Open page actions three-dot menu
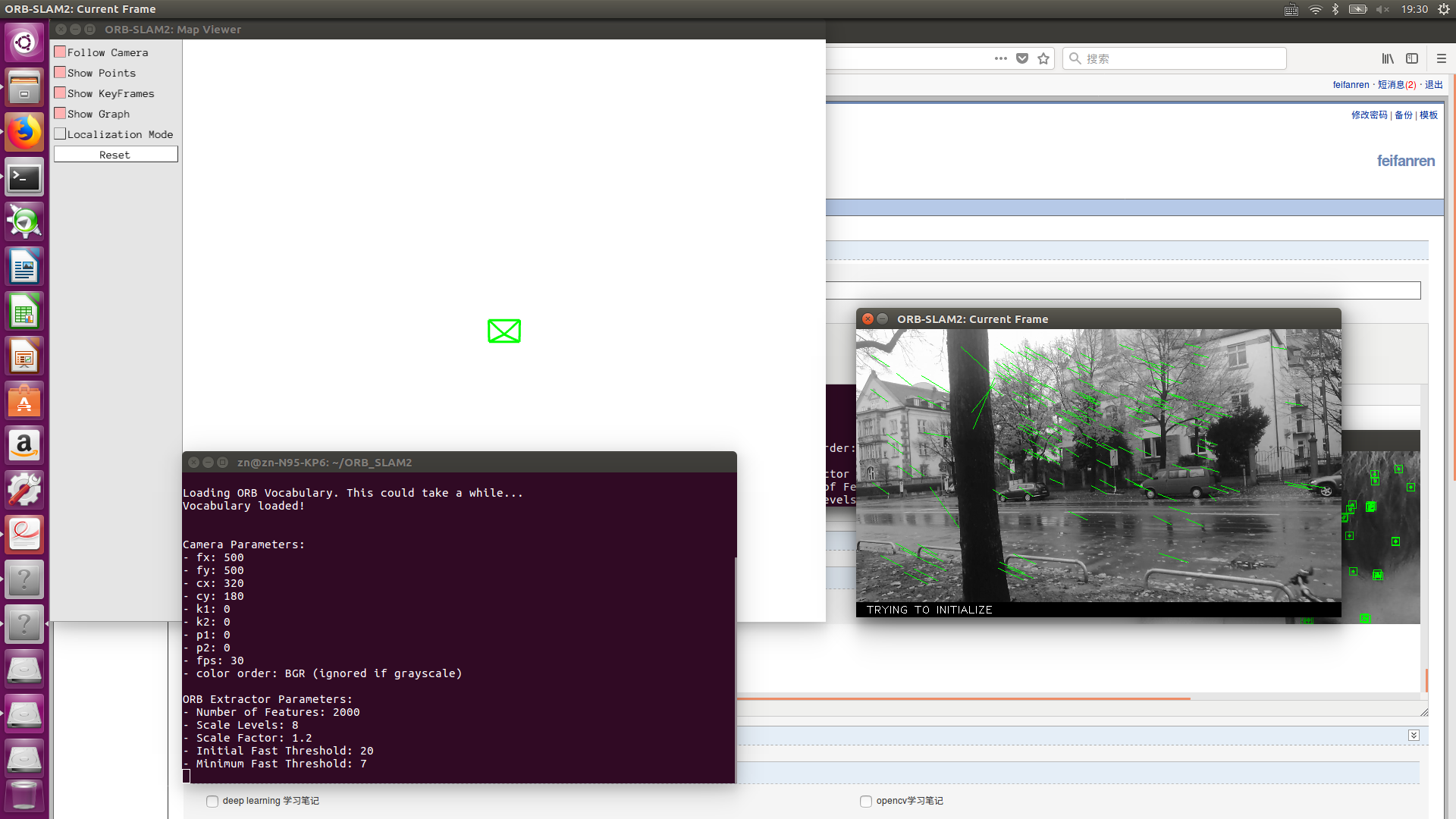Image resolution: width=1456 pixels, height=819 pixels. pos(1001,58)
